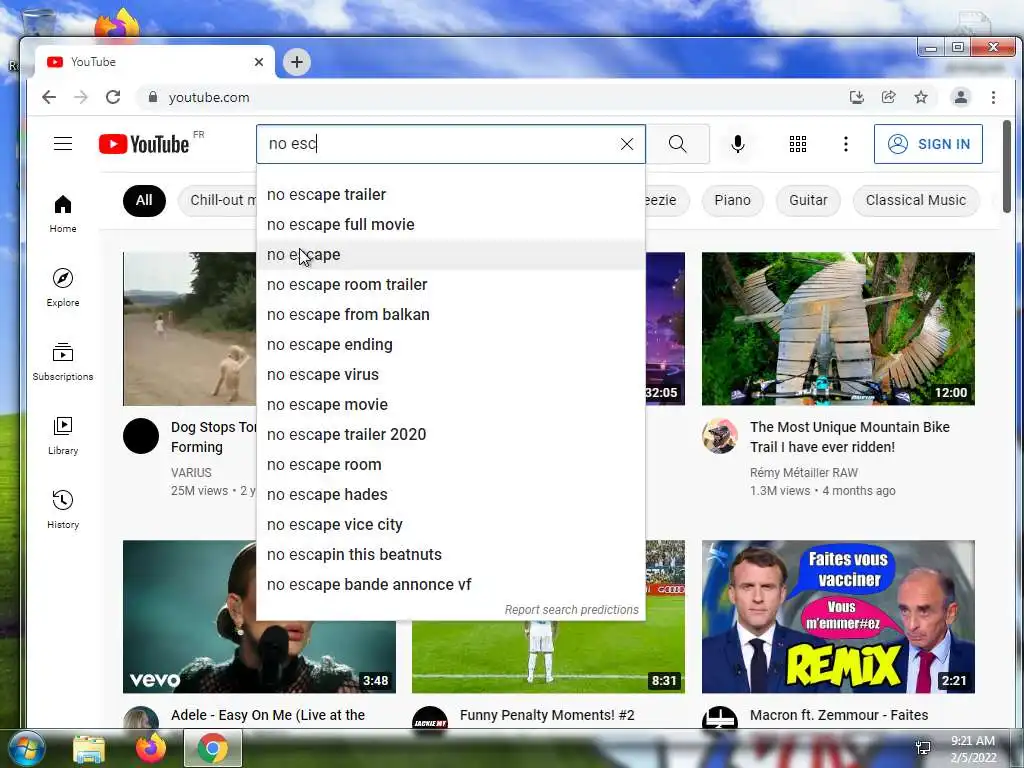Image resolution: width=1024 pixels, height=768 pixels.
Task: Open the Funny Penalty Moments! #2 title
Action: point(547,715)
